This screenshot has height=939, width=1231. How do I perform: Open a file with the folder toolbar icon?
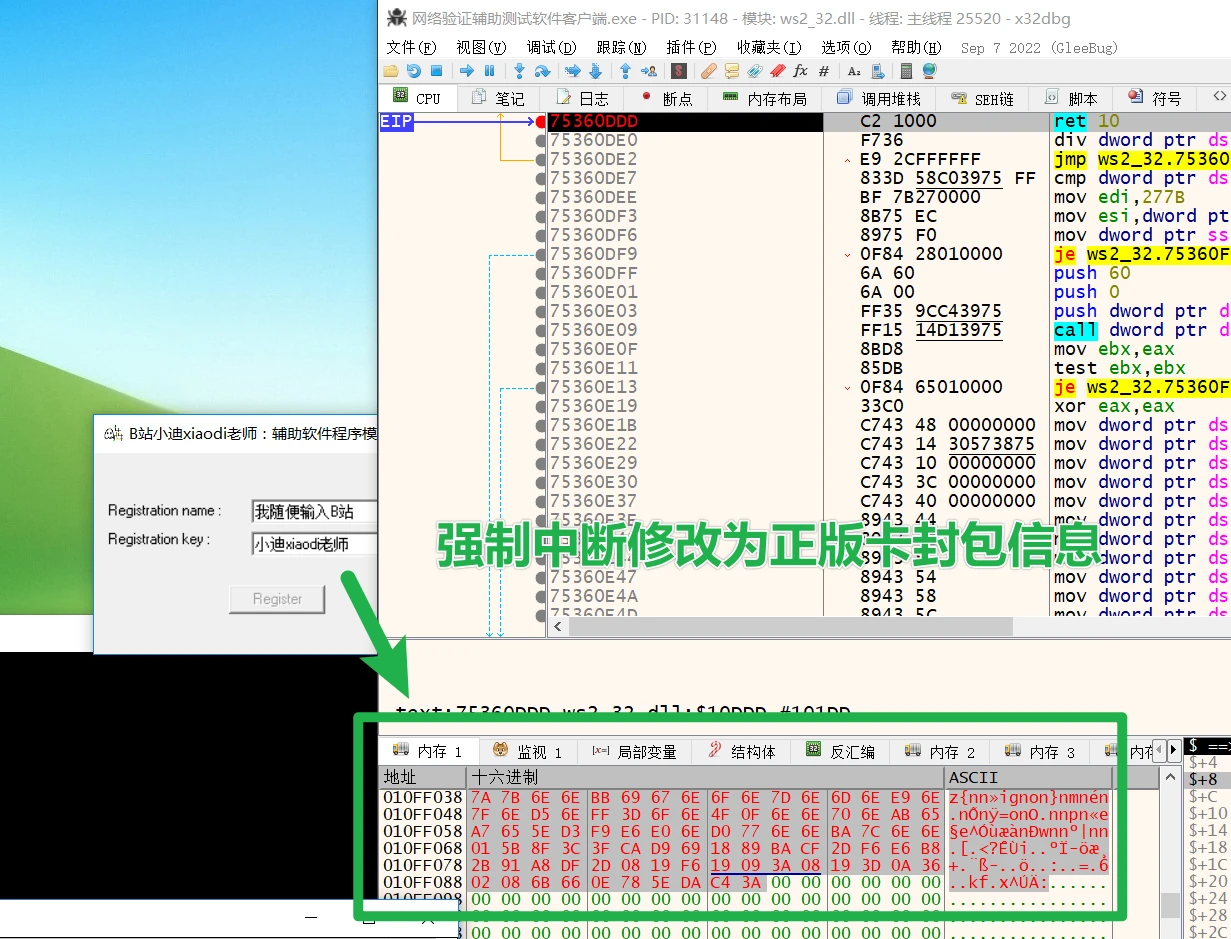[391, 71]
